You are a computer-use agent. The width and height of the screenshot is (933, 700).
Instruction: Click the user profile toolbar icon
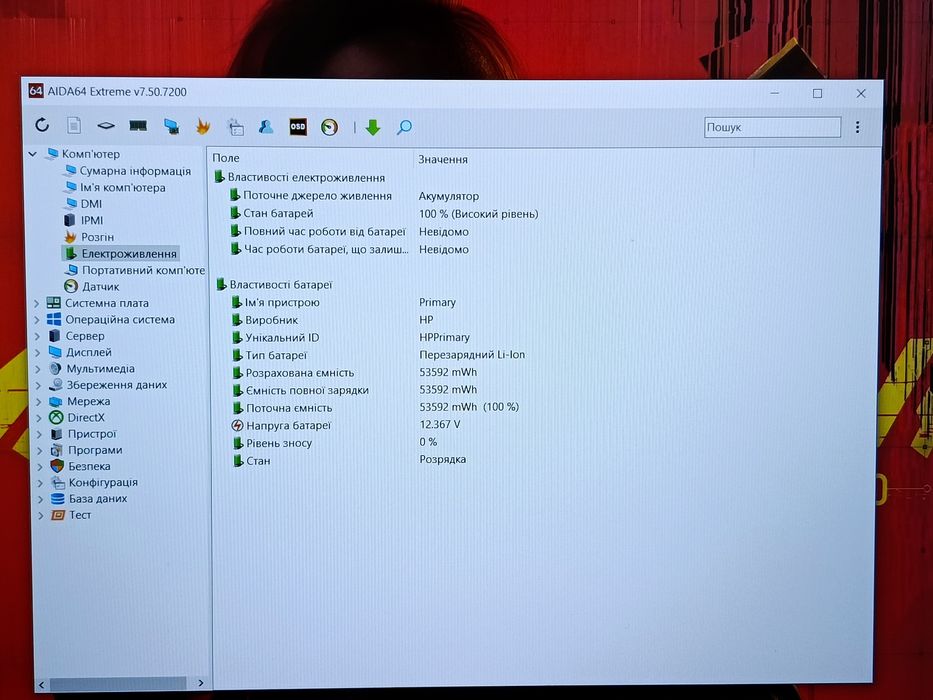(x=266, y=126)
